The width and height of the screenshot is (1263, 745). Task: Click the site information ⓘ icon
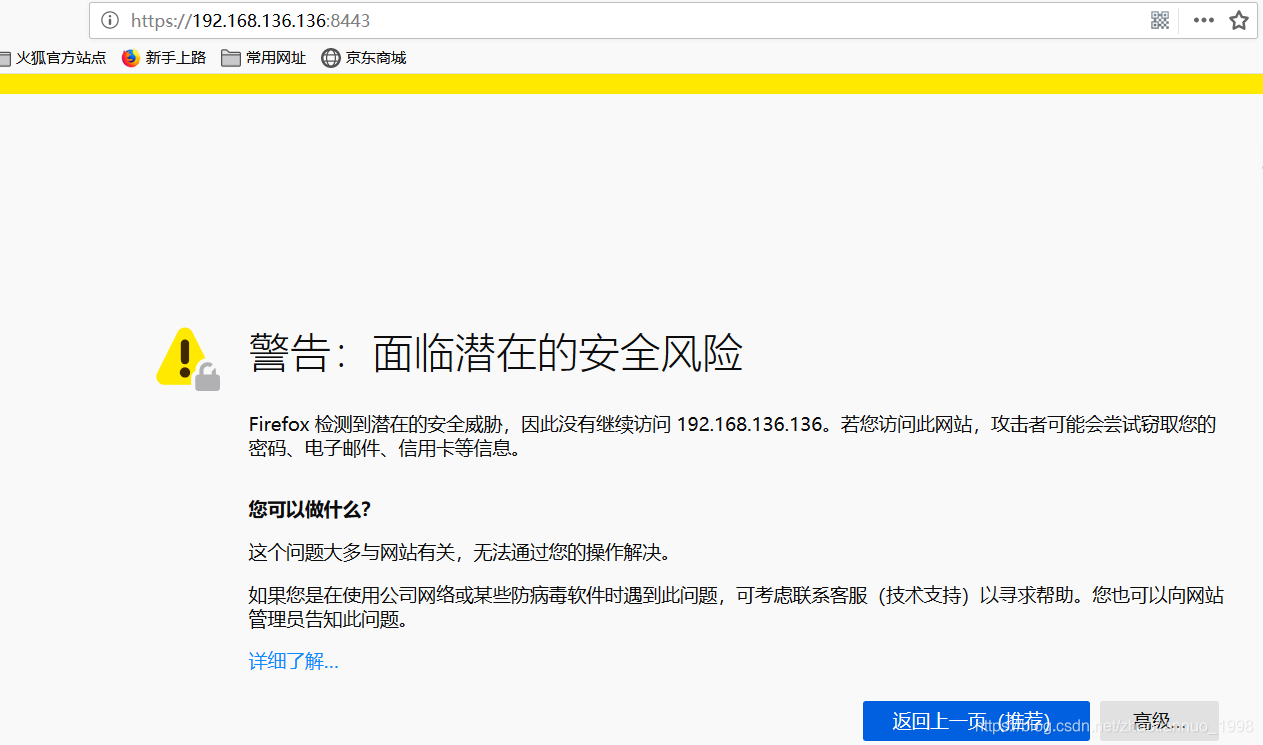tap(109, 20)
